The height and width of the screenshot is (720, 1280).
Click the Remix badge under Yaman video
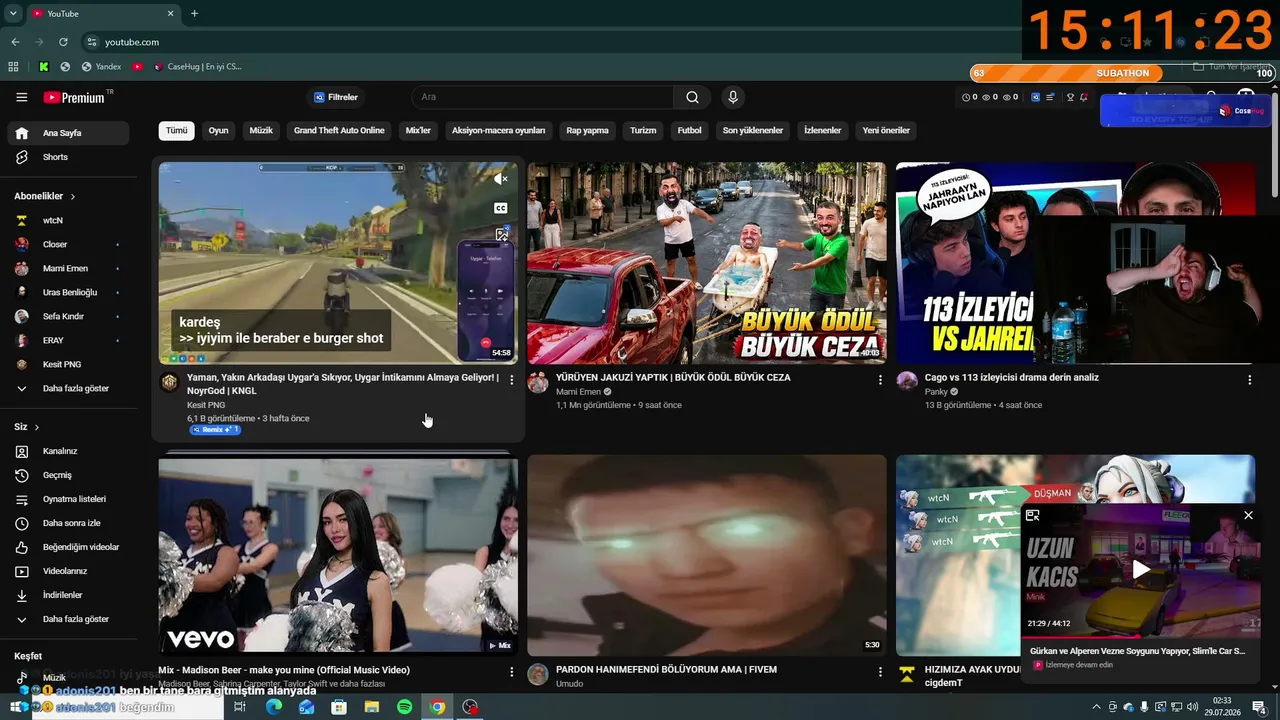coord(215,430)
